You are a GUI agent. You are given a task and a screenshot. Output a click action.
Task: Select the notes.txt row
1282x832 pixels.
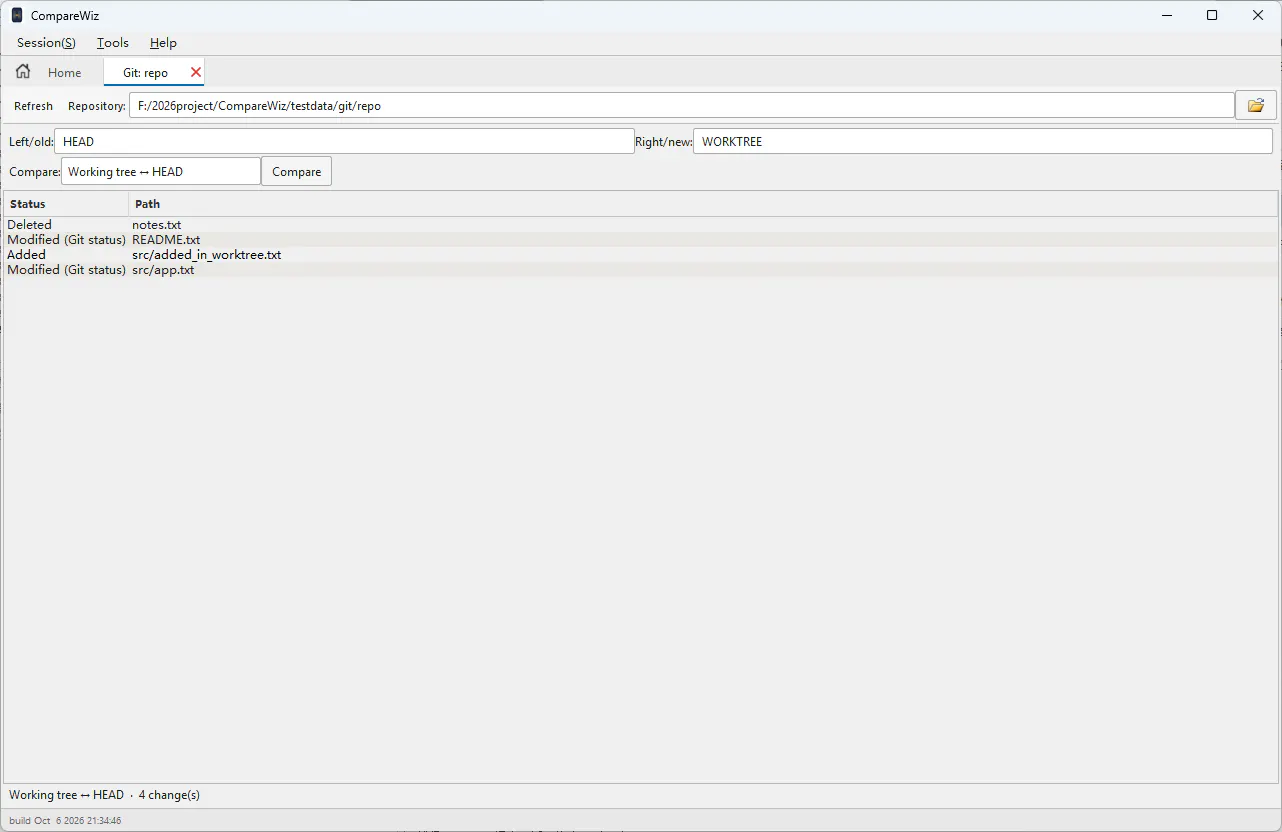coord(641,225)
